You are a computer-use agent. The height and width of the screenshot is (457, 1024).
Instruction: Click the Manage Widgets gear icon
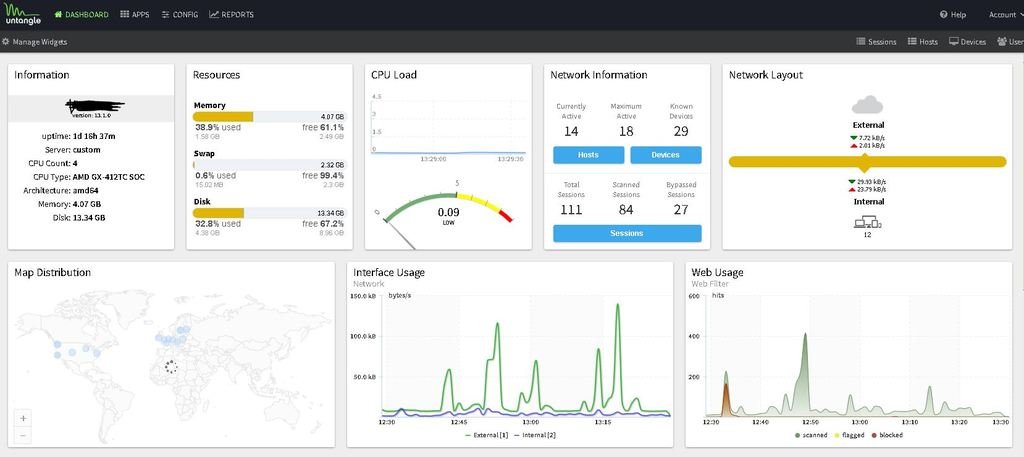6,42
